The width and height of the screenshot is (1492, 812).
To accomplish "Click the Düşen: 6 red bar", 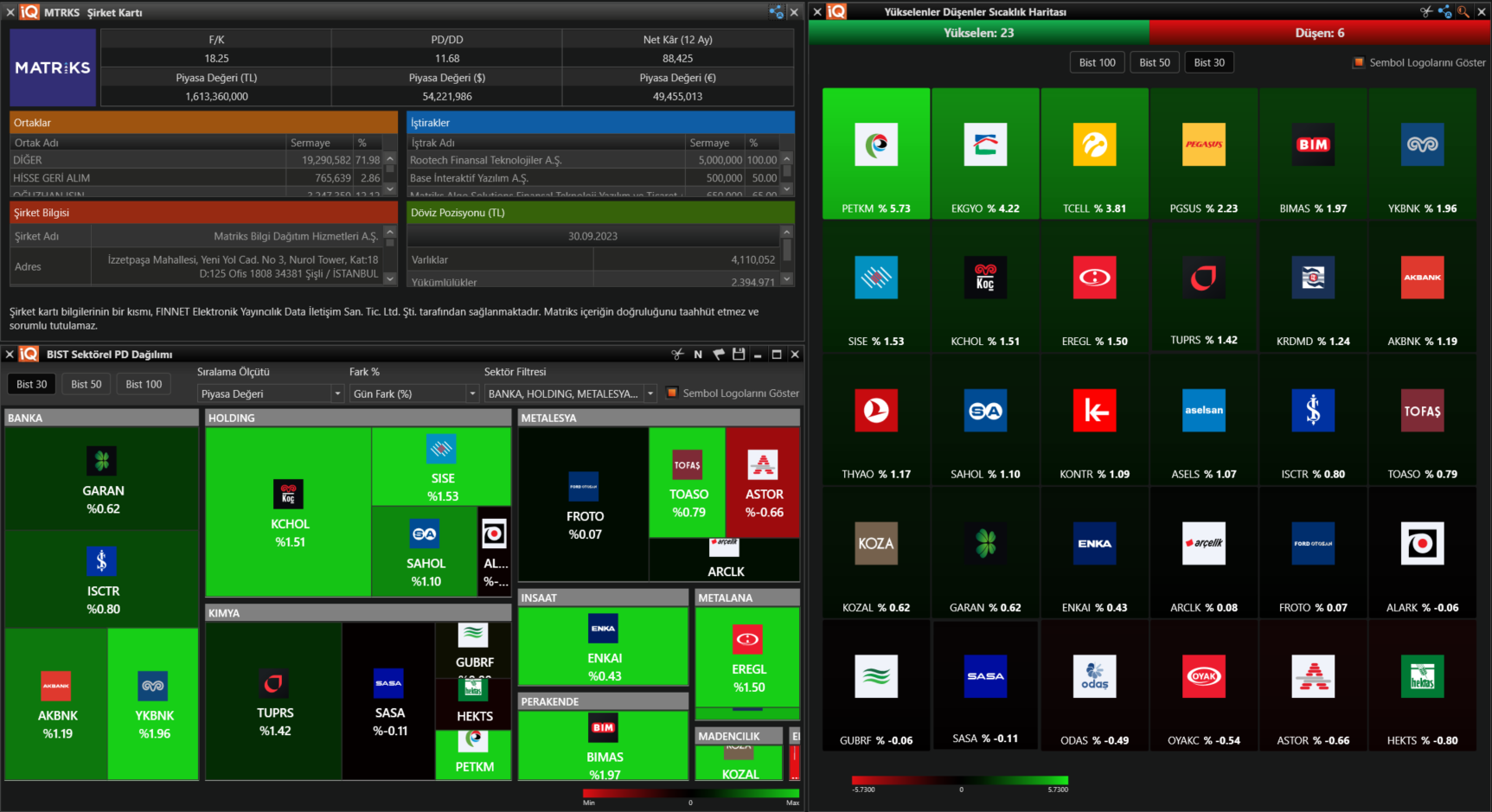I will pos(1320,33).
